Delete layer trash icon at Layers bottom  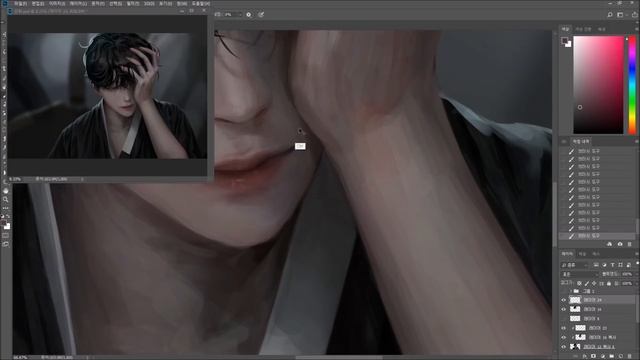630,356
